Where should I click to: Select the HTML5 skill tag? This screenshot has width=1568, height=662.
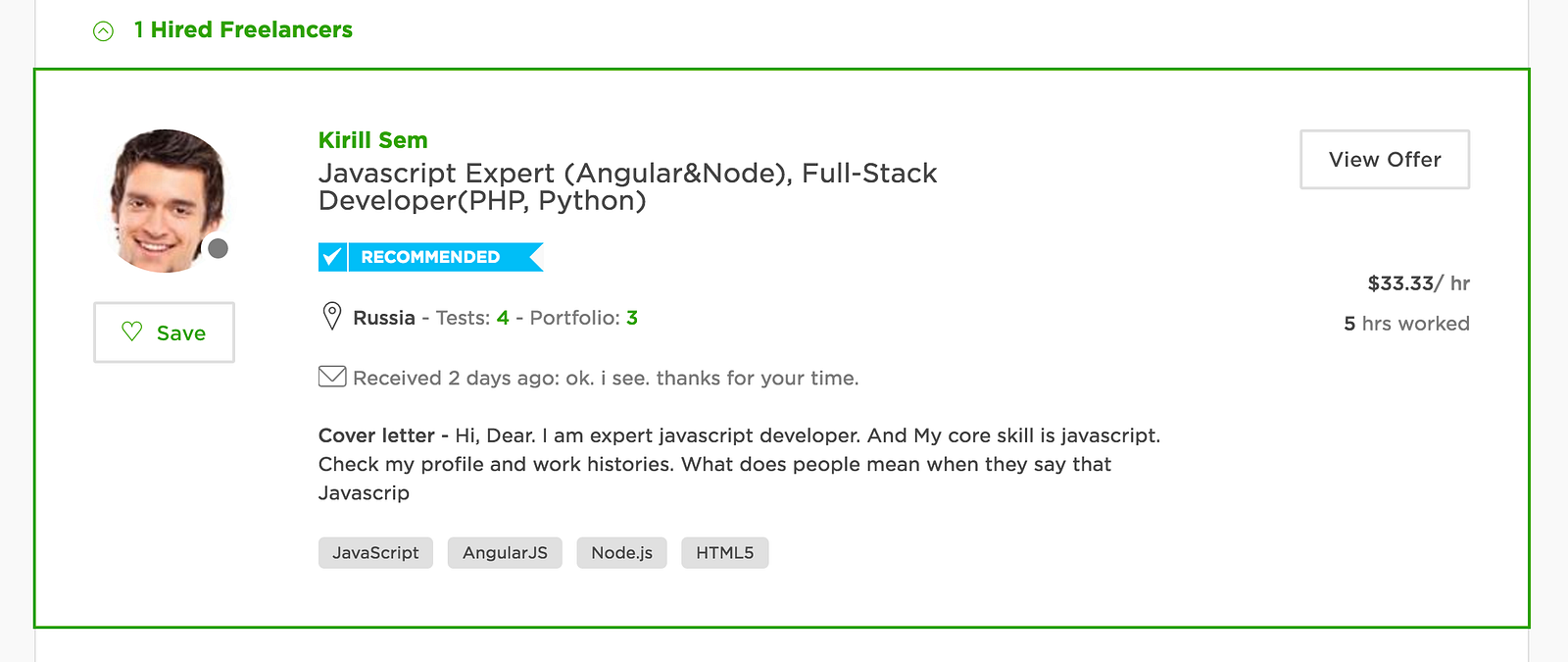coord(724,553)
